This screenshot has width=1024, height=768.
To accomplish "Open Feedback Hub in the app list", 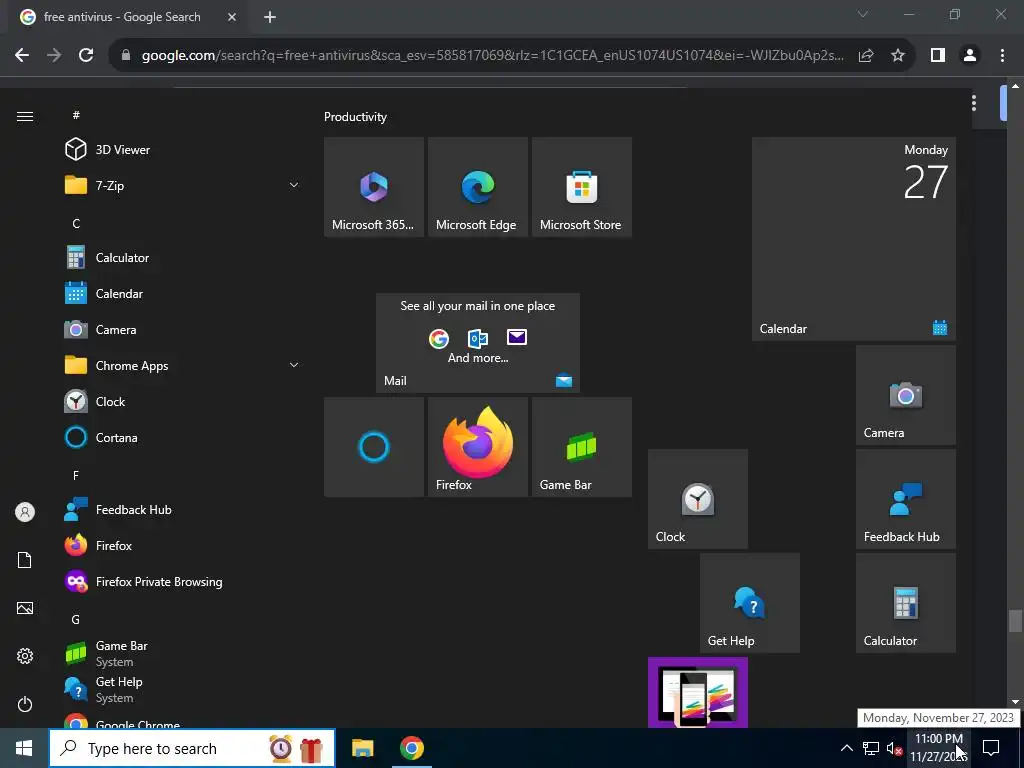I will (181, 509).
